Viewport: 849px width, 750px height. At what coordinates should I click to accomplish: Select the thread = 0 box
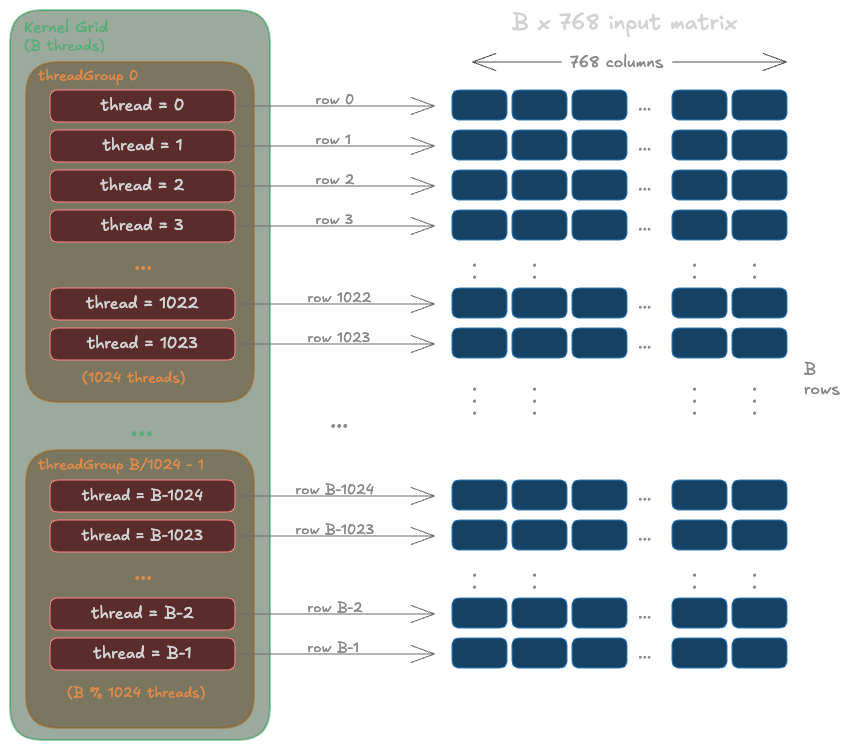point(141,105)
